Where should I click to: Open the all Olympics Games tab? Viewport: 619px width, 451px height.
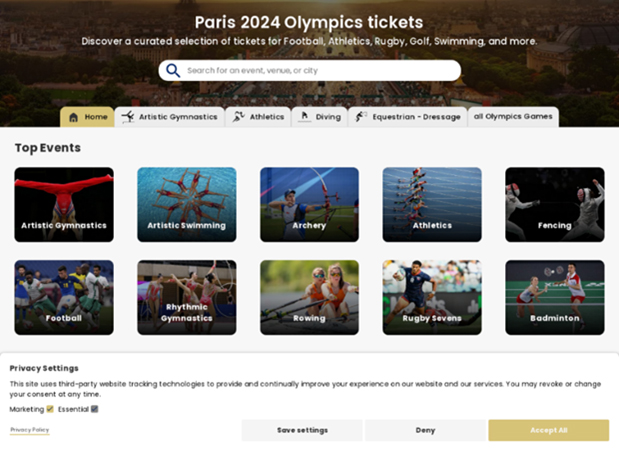(x=513, y=117)
